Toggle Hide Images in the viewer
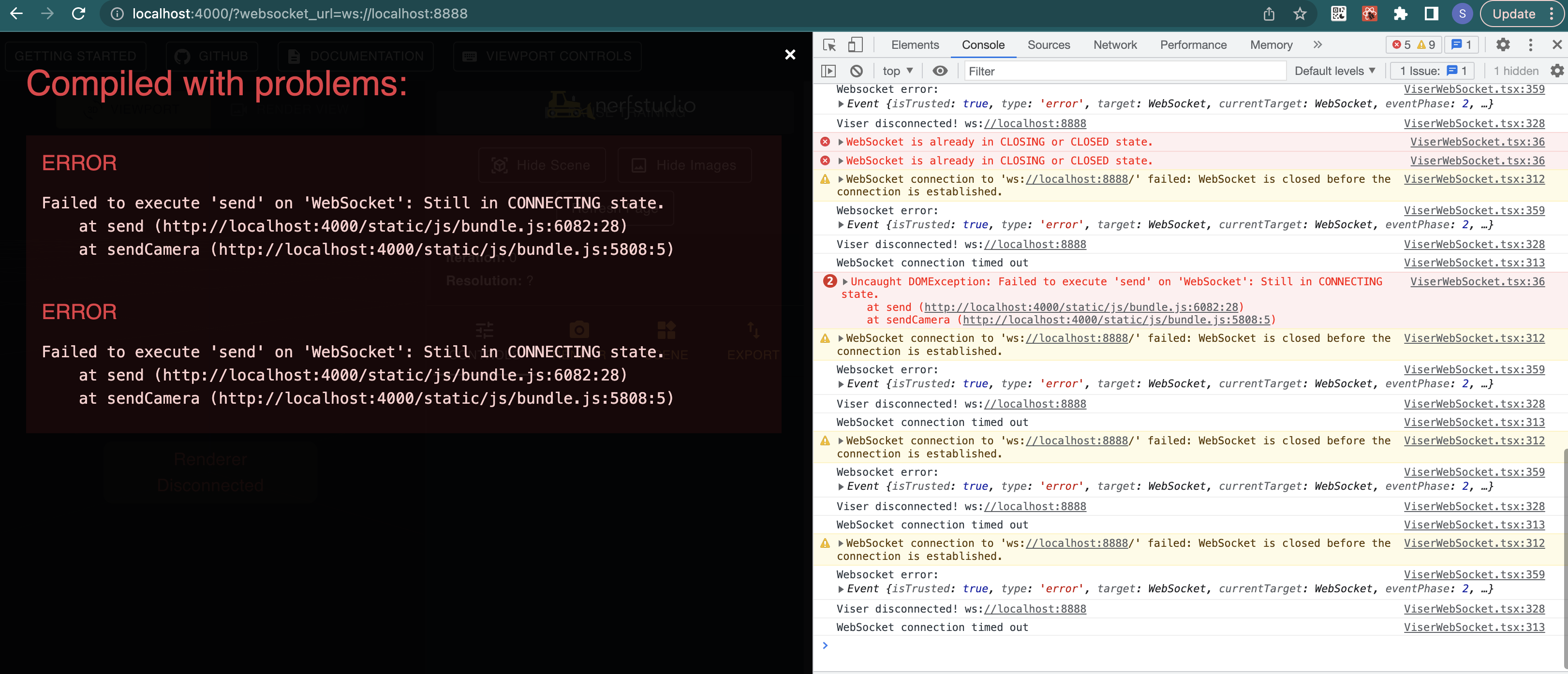1568x674 pixels. tap(684, 165)
